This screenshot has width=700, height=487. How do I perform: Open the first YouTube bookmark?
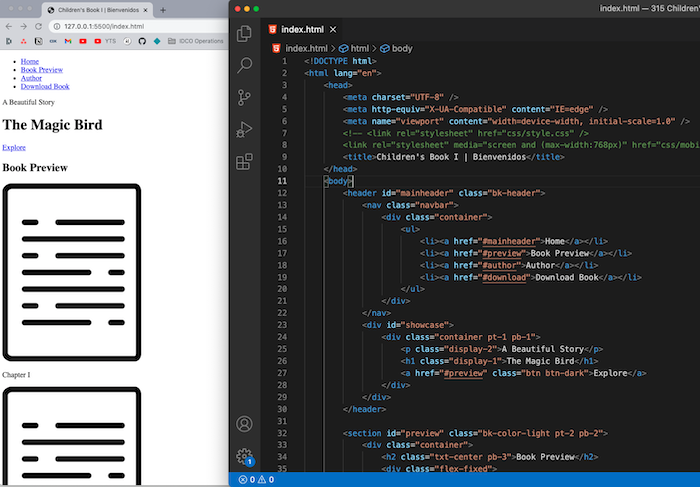(83, 41)
